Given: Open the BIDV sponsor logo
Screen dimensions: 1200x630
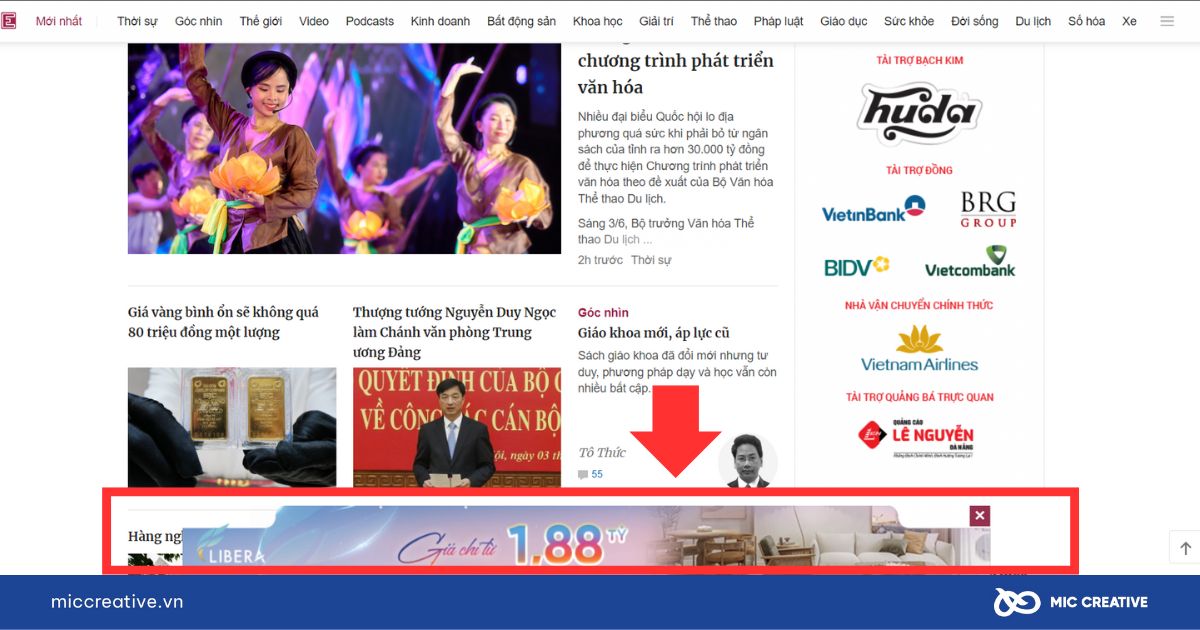Looking at the screenshot, I should point(857,267).
